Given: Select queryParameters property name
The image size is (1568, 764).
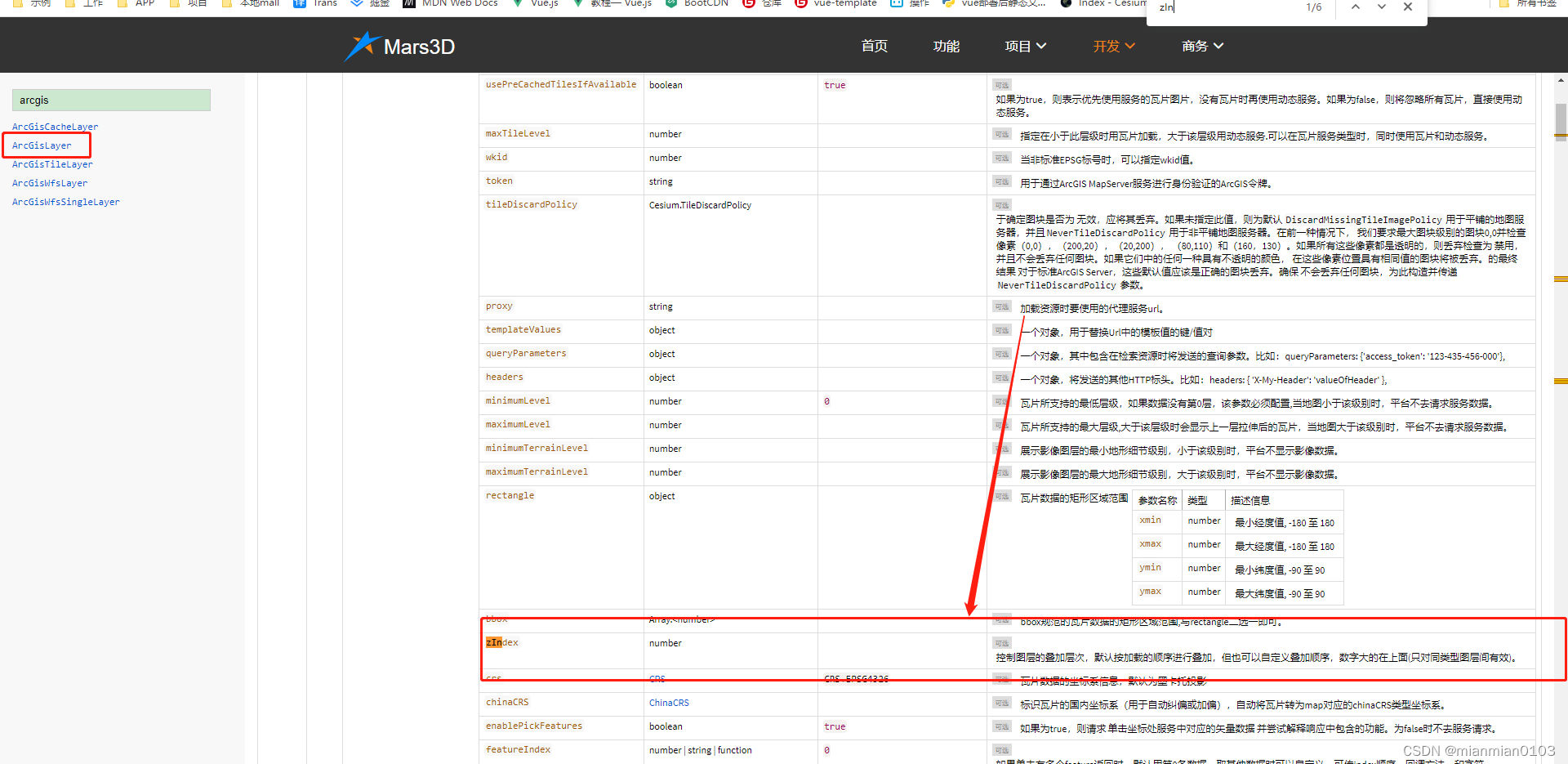Looking at the screenshot, I should [x=526, y=353].
